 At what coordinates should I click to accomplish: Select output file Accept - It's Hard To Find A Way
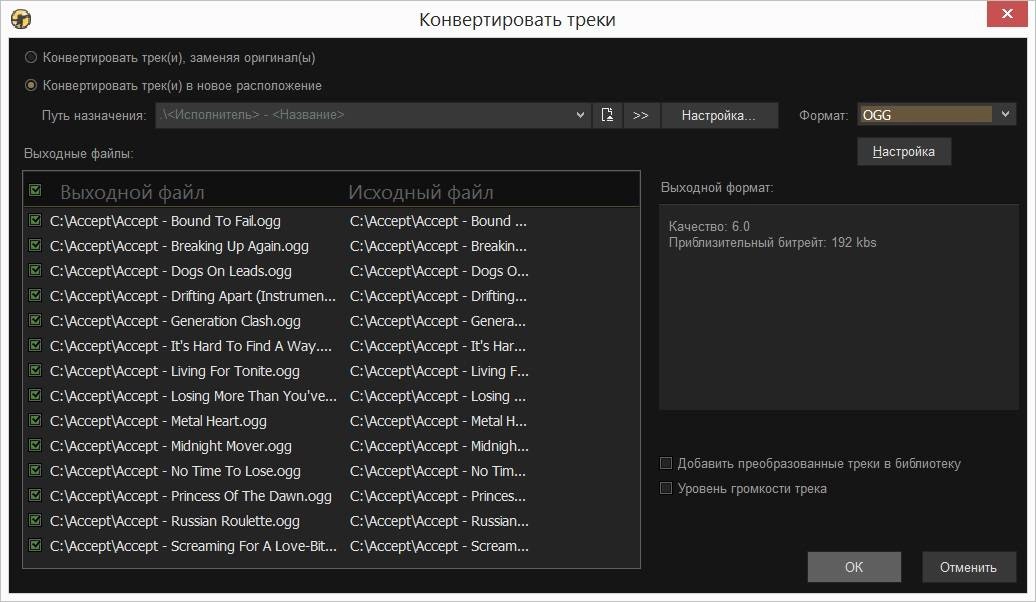191,346
